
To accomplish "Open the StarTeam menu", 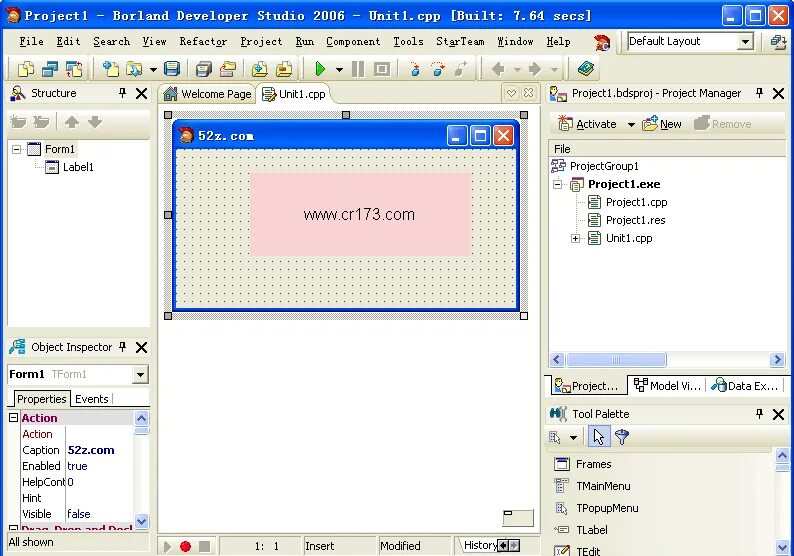I will pos(460,42).
